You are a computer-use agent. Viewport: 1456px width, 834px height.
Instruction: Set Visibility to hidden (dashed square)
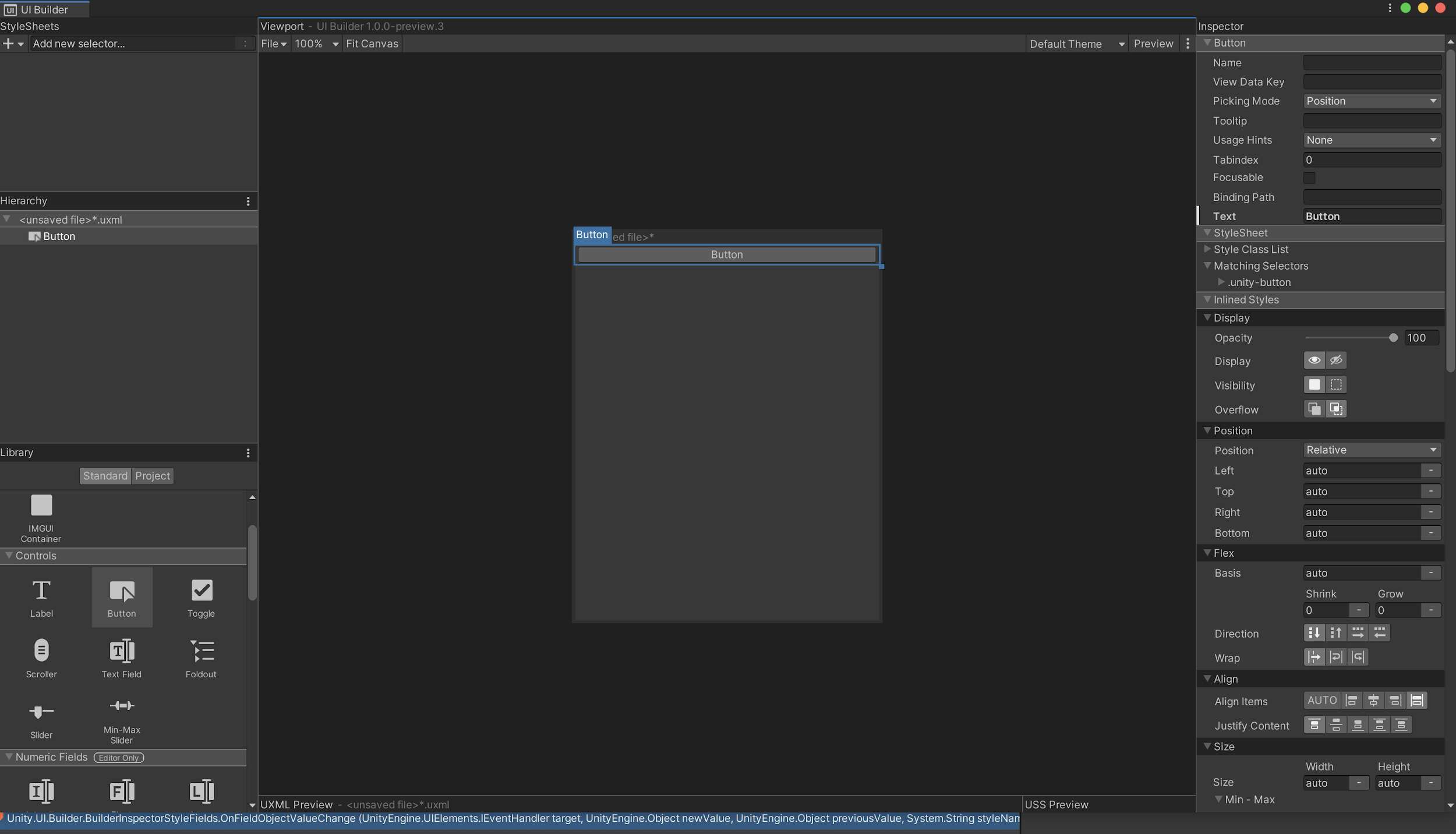click(1336, 385)
